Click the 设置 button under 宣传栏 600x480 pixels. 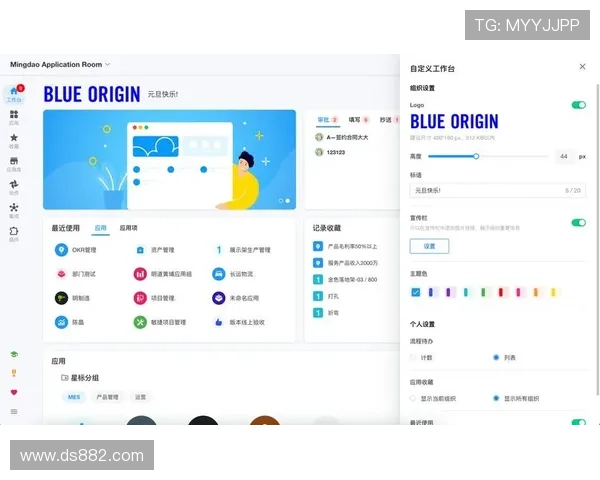(x=429, y=246)
